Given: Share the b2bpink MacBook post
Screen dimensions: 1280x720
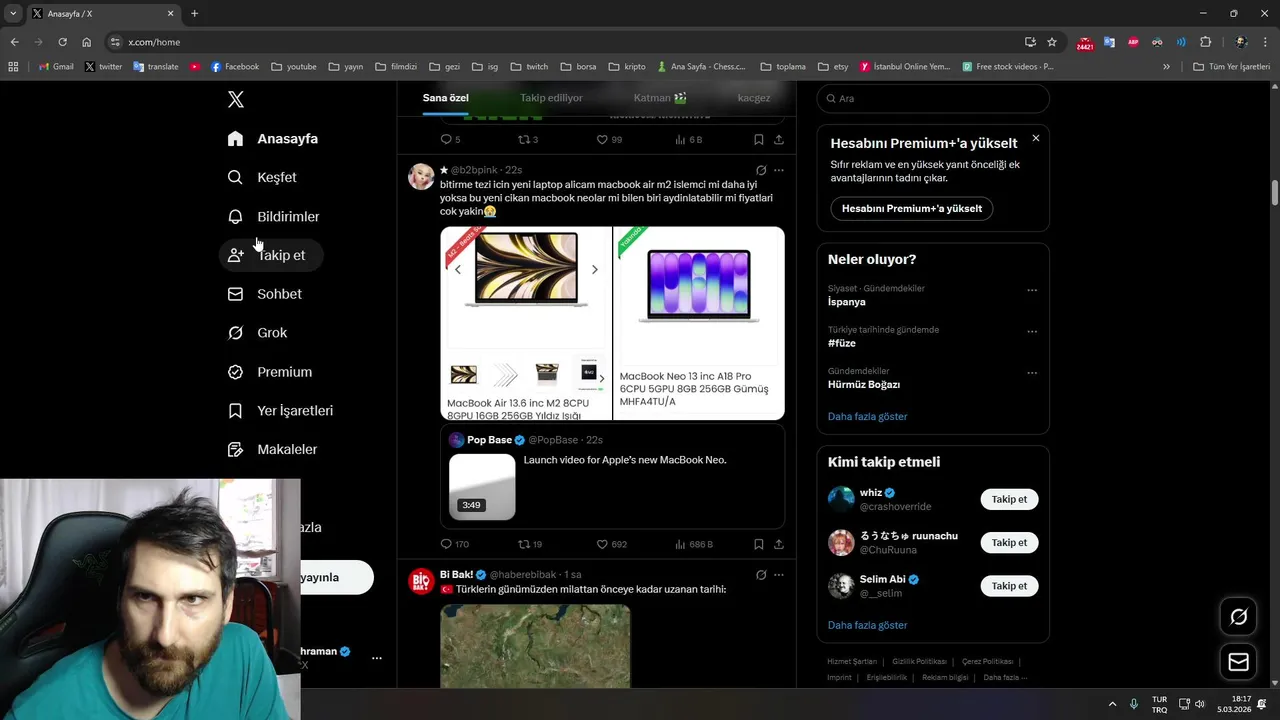Looking at the screenshot, I should point(779,544).
